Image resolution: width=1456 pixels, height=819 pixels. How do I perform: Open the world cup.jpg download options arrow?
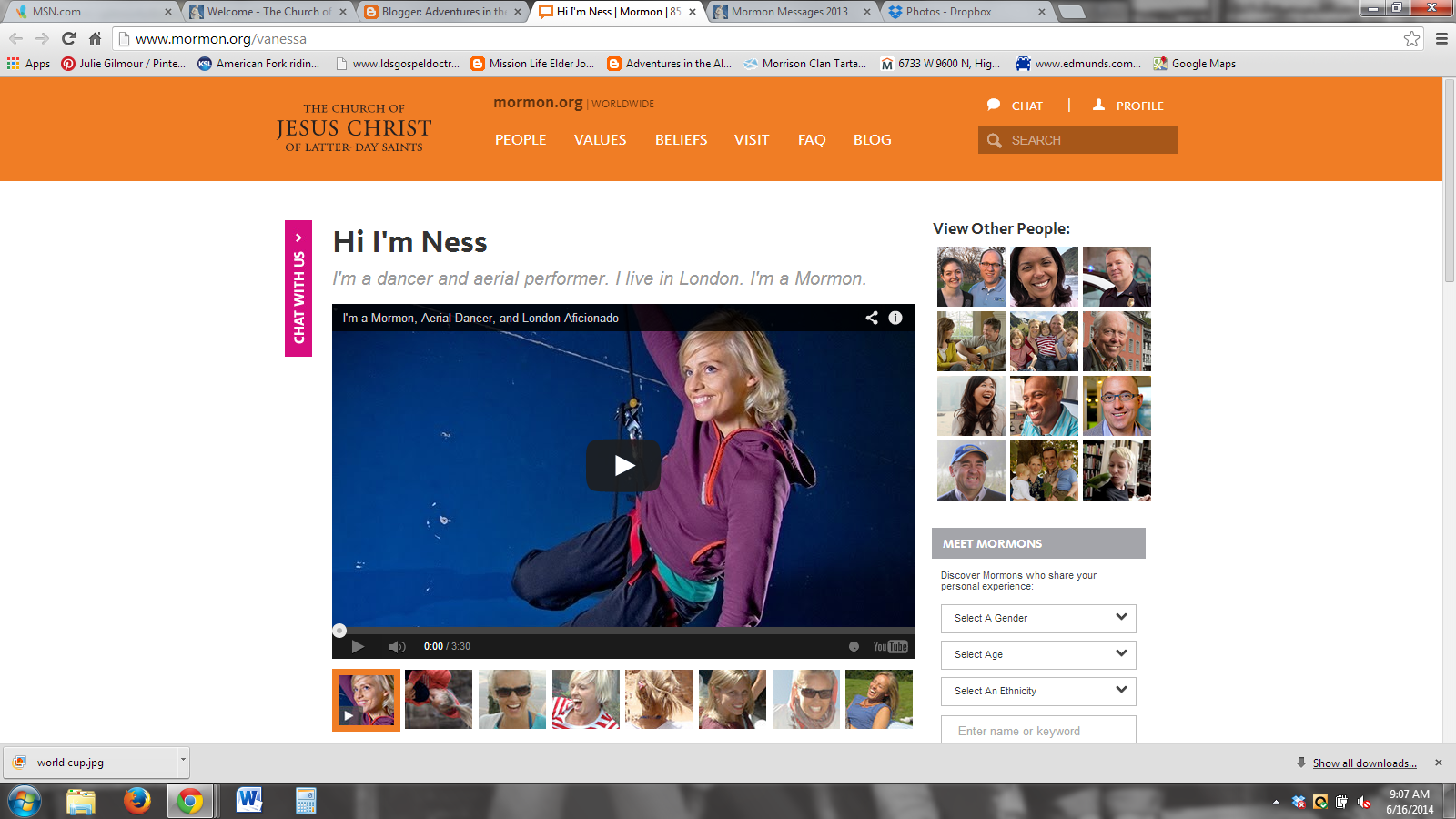pyautogui.click(x=183, y=761)
